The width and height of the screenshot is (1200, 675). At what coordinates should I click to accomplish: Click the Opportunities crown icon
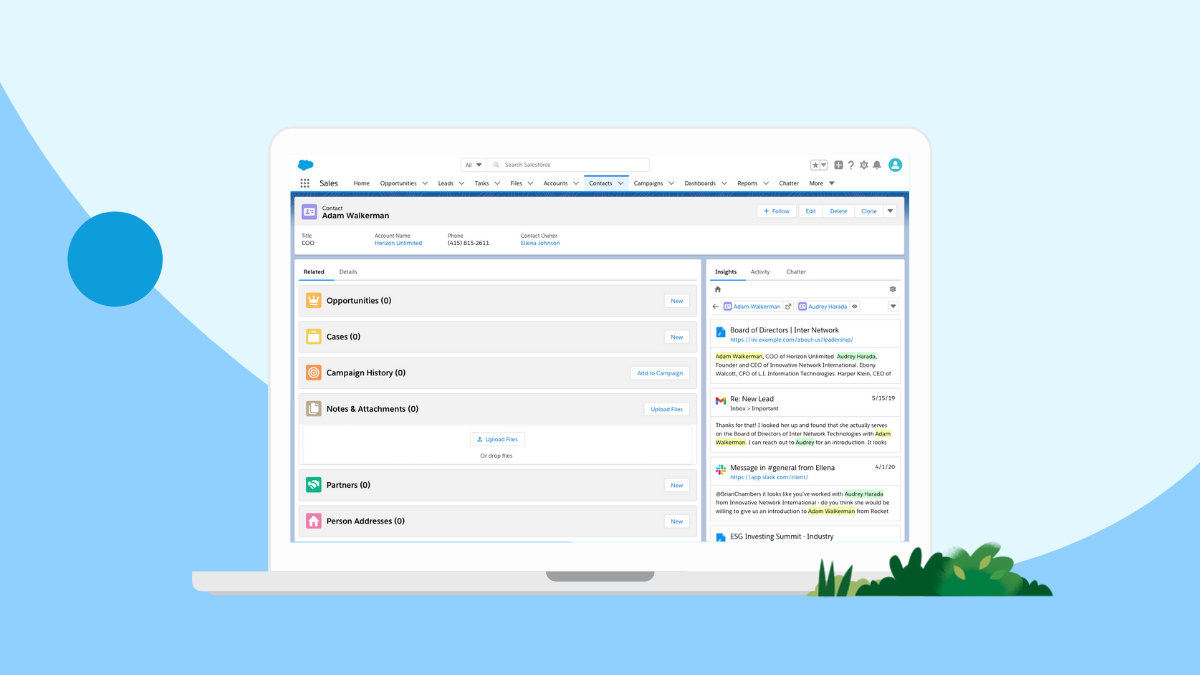click(x=313, y=300)
